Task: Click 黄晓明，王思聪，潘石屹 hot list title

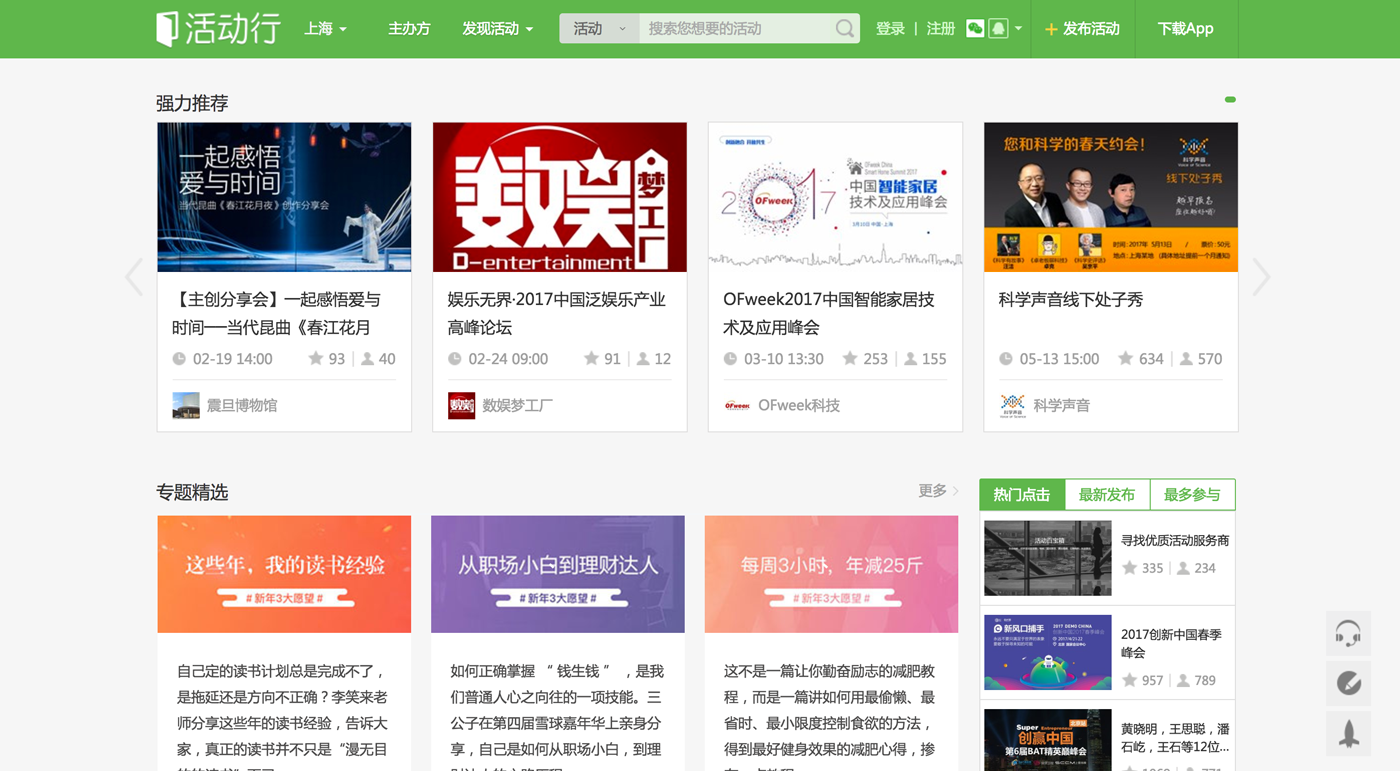Action: pyautogui.click(x=1175, y=737)
